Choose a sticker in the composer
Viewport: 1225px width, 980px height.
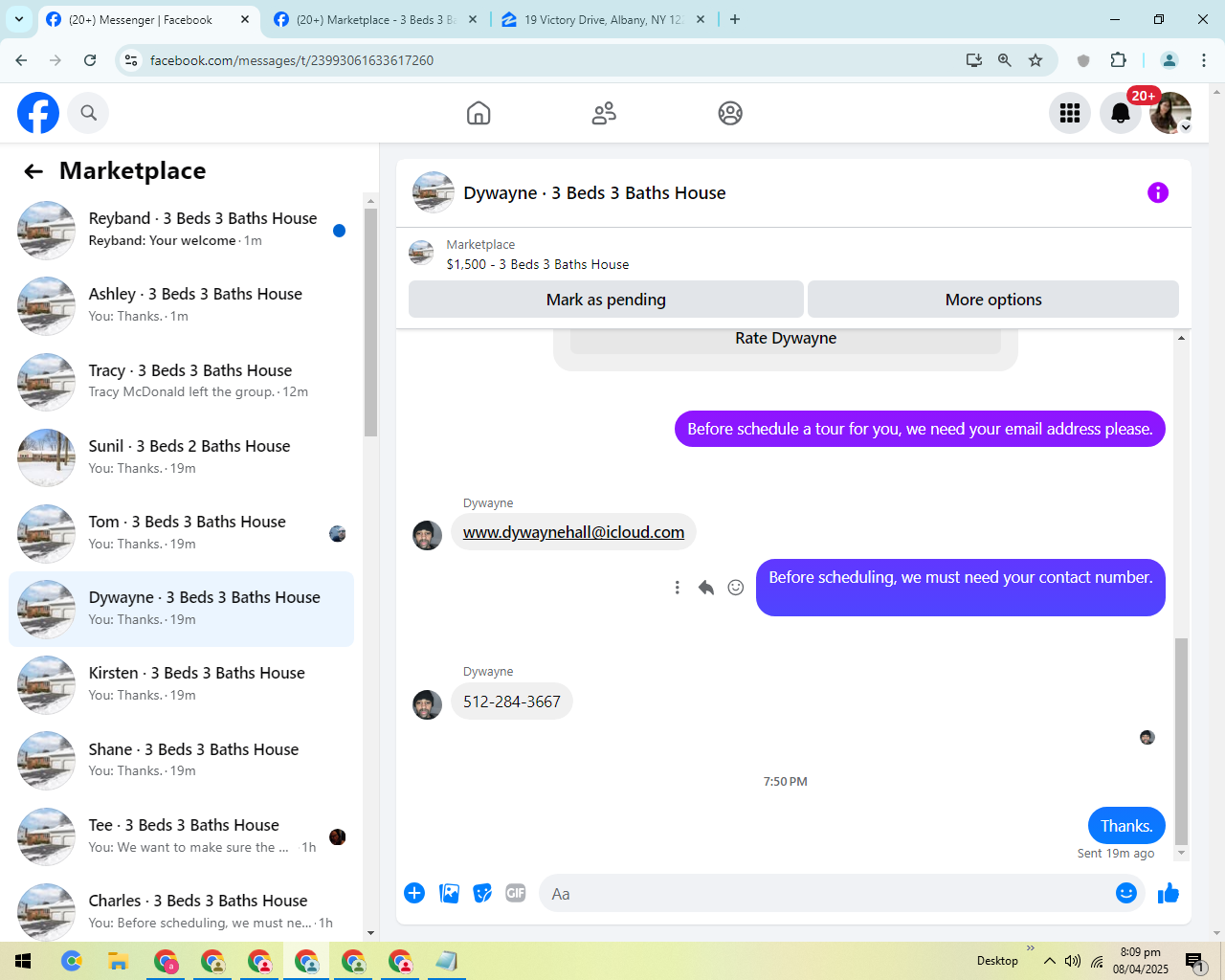tap(482, 893)
